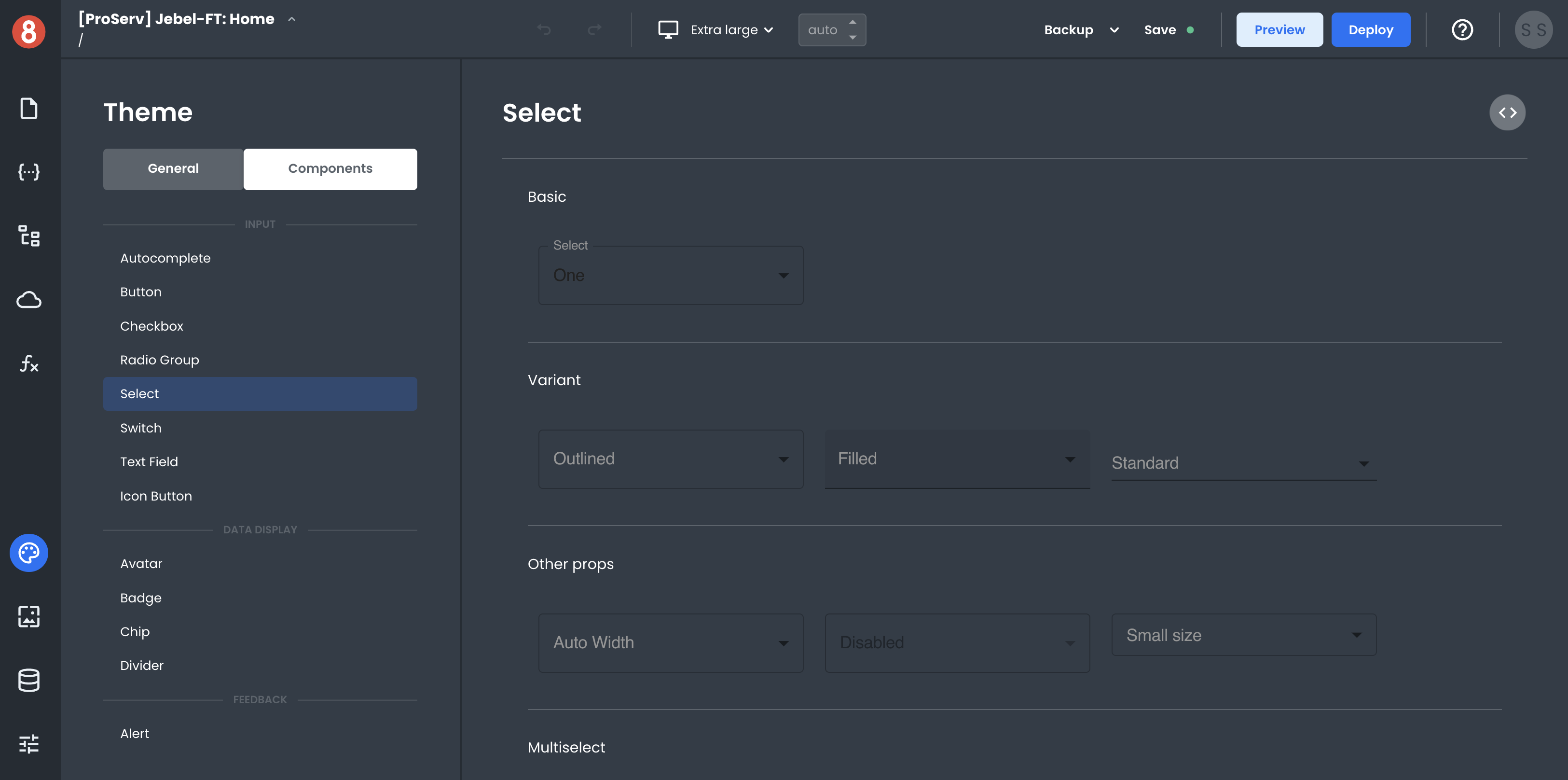This screenshot has height=780, width=1568.
Task: Click the Deploy button
Action: point(1370,30)
